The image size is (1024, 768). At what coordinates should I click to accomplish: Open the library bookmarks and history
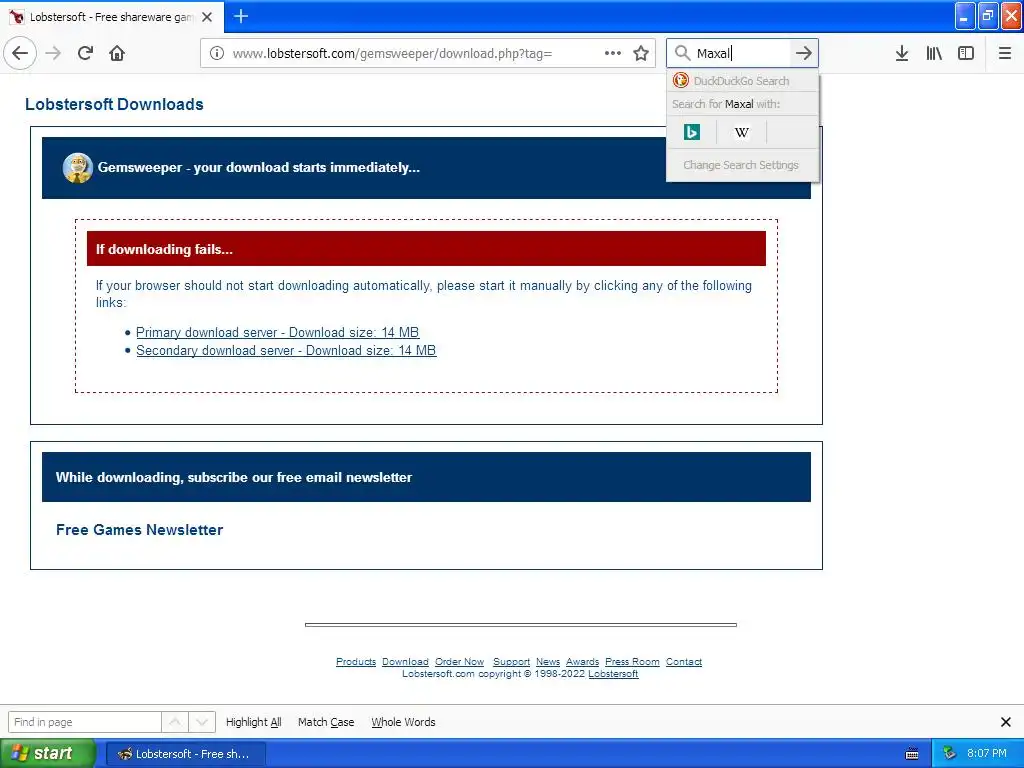(x=934, y=53)
